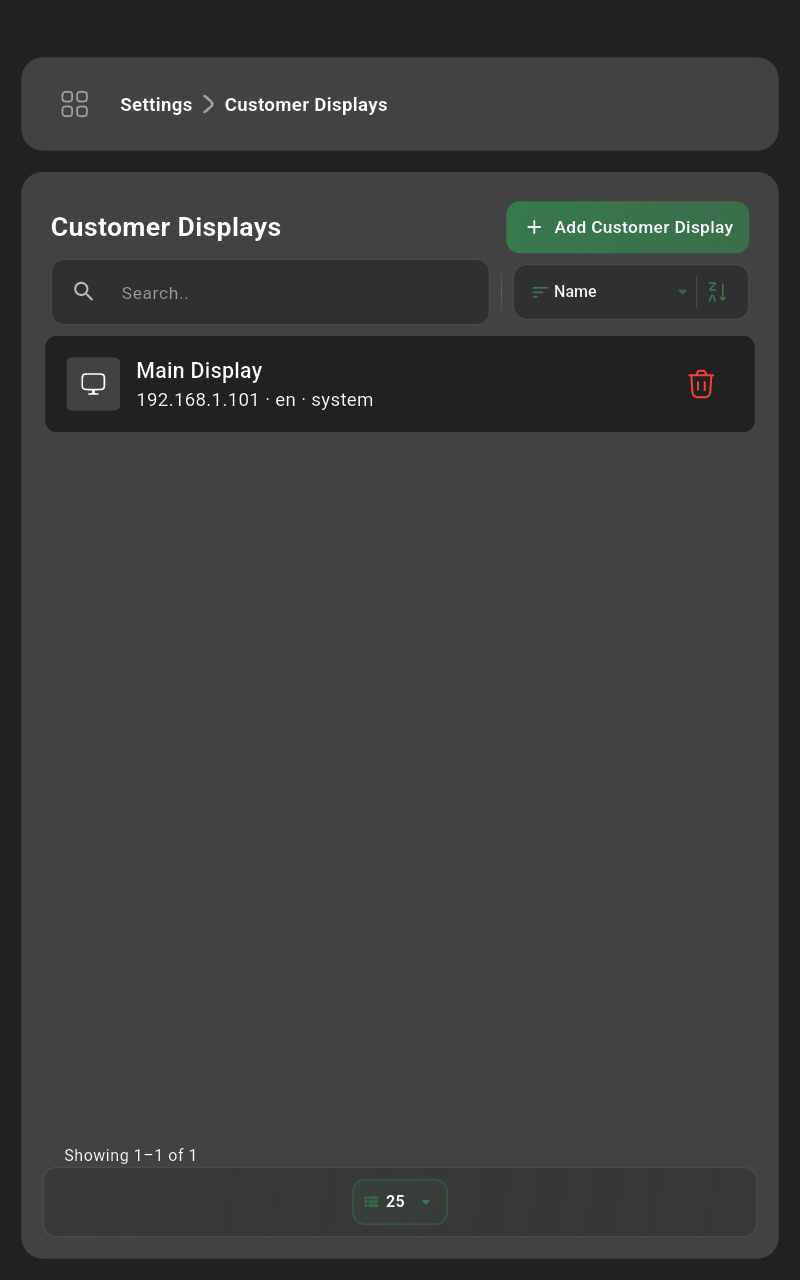800x1280 pixels.
Task: Click the Showing 1–1 of 1 label
Action: pyautogui.click(x=131, y=1155)
